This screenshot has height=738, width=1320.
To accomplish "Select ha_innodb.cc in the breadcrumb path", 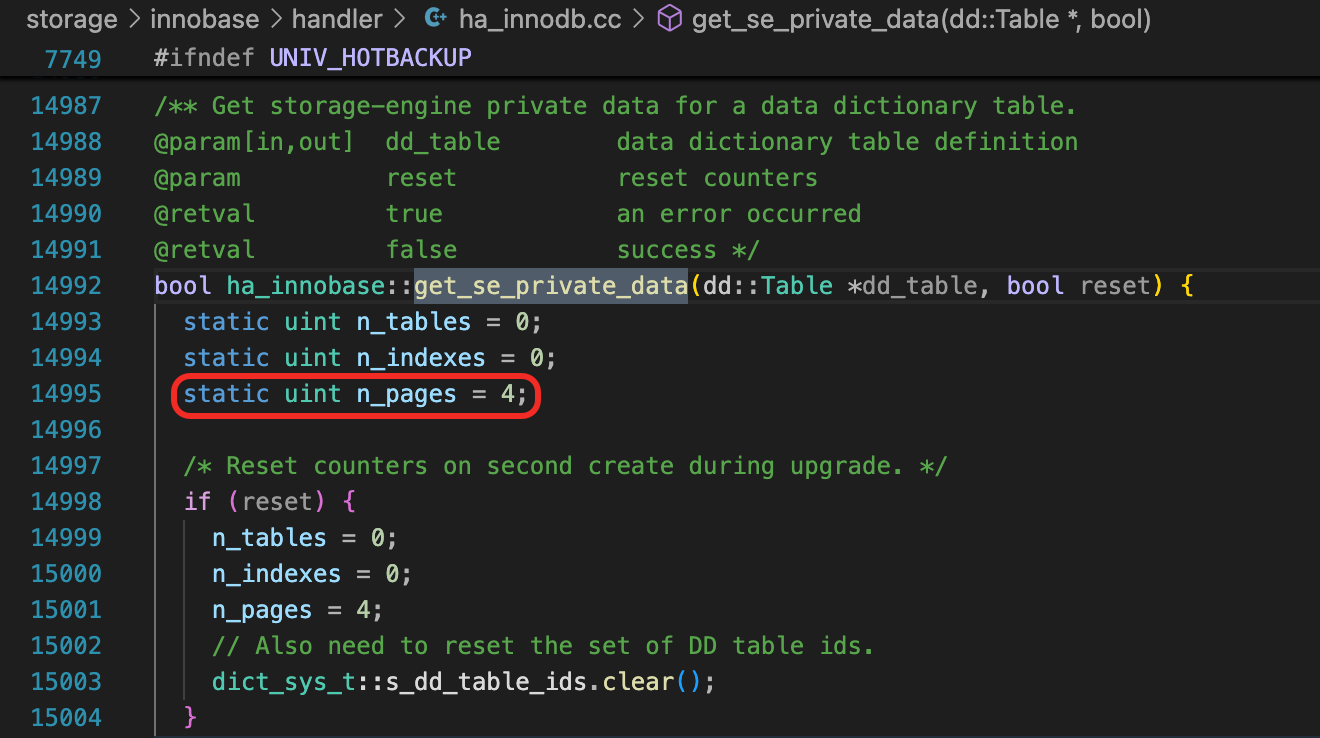I will tap(540, 19).
